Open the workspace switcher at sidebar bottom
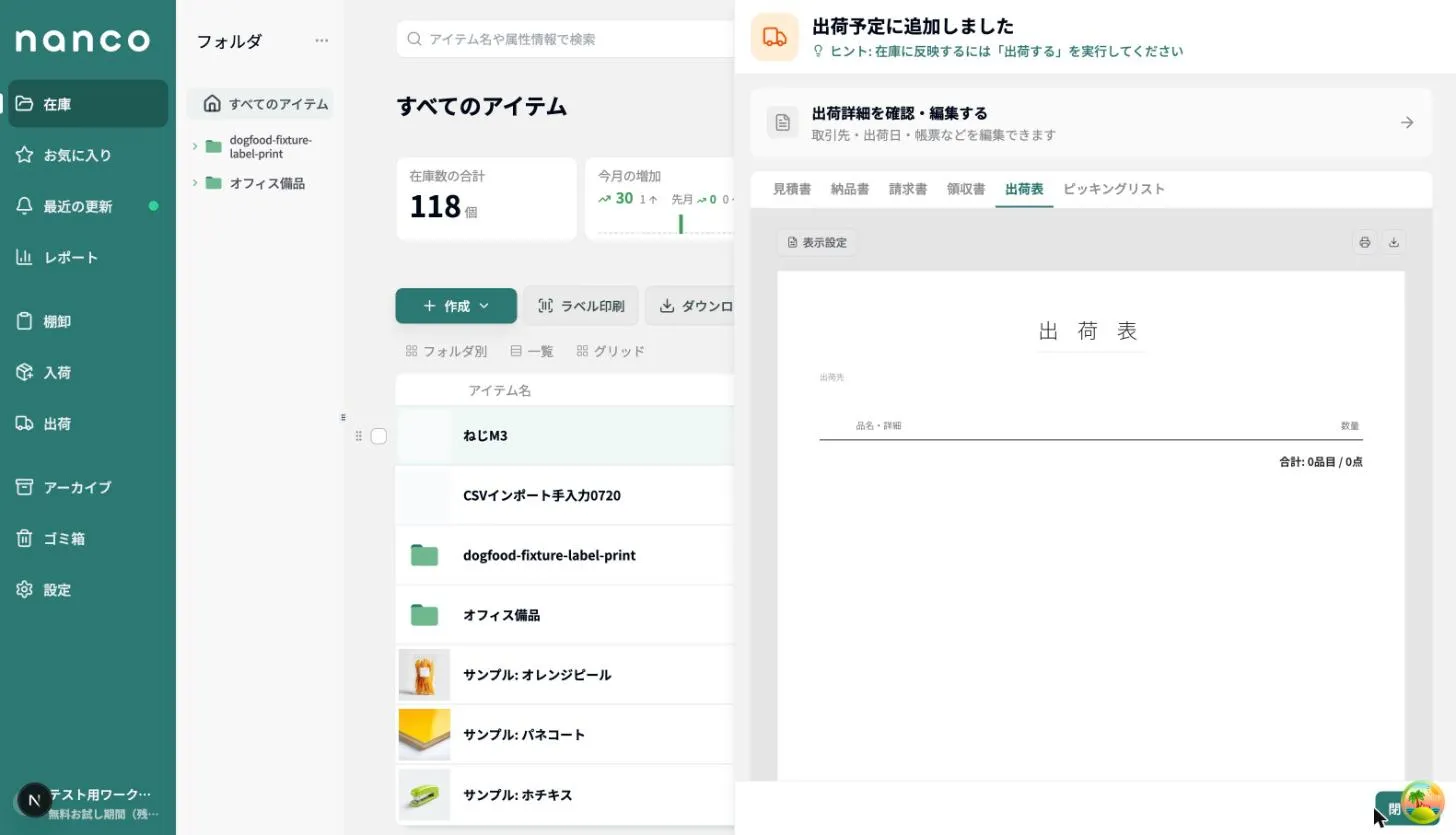The width and height of the screenshot is (1456, 835). (88, 802)
